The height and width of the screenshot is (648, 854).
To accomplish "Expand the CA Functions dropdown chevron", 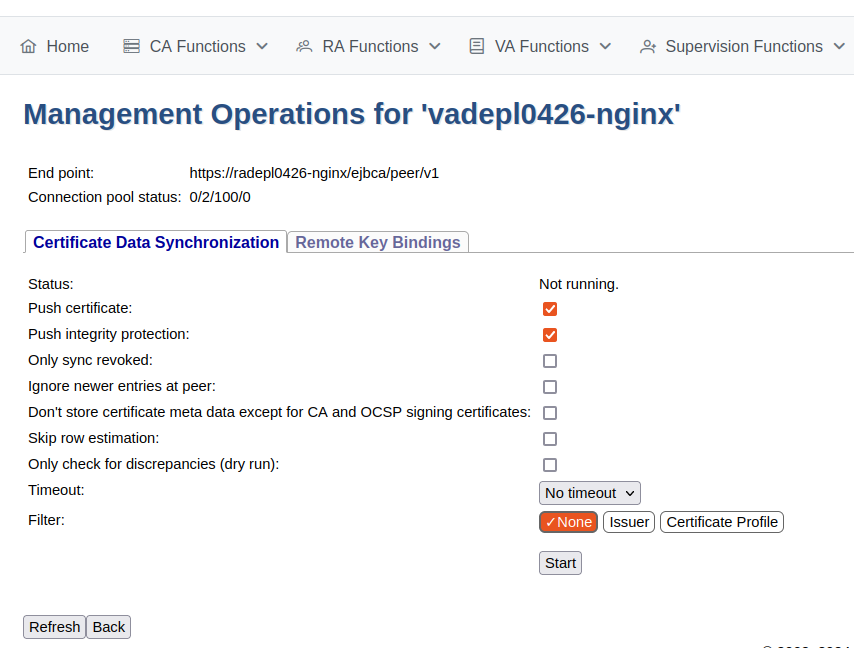I will (261, 46).
